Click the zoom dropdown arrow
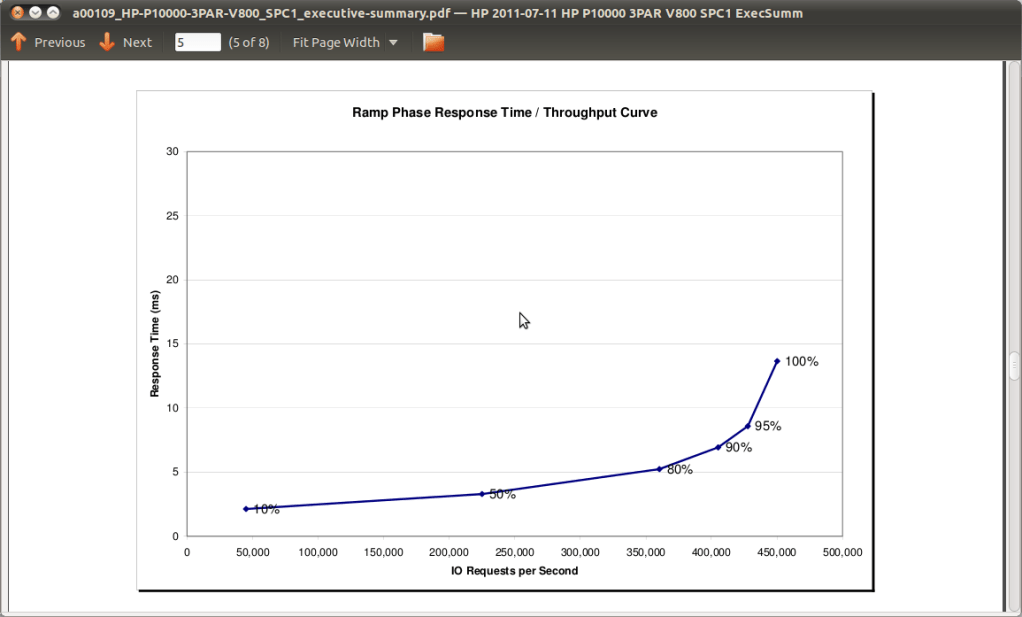This screenshot has width=1022, height=617. tap(393, 43)
